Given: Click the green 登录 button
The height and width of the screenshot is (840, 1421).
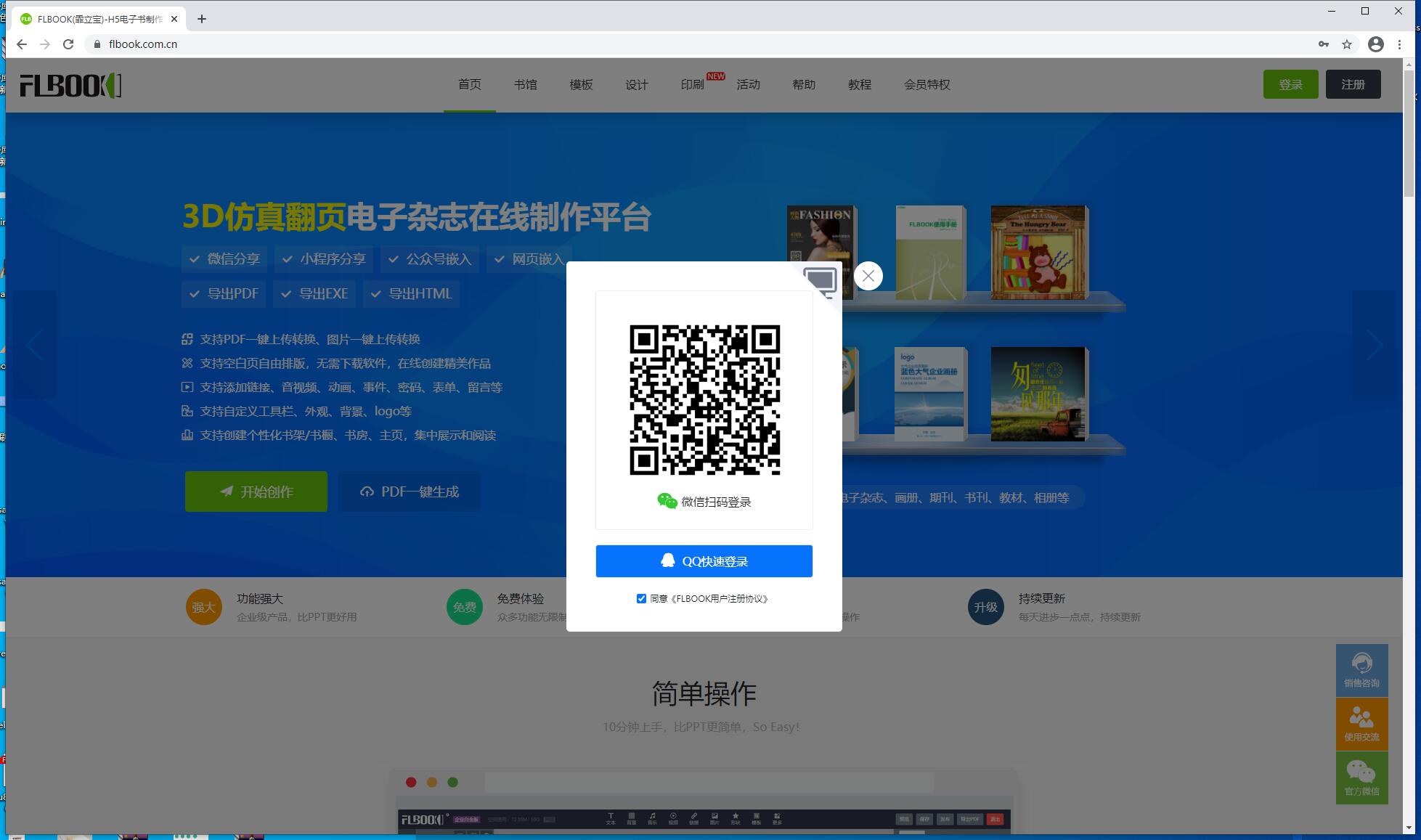Looking at the screenshot, I should click(x=1291, y=84).
